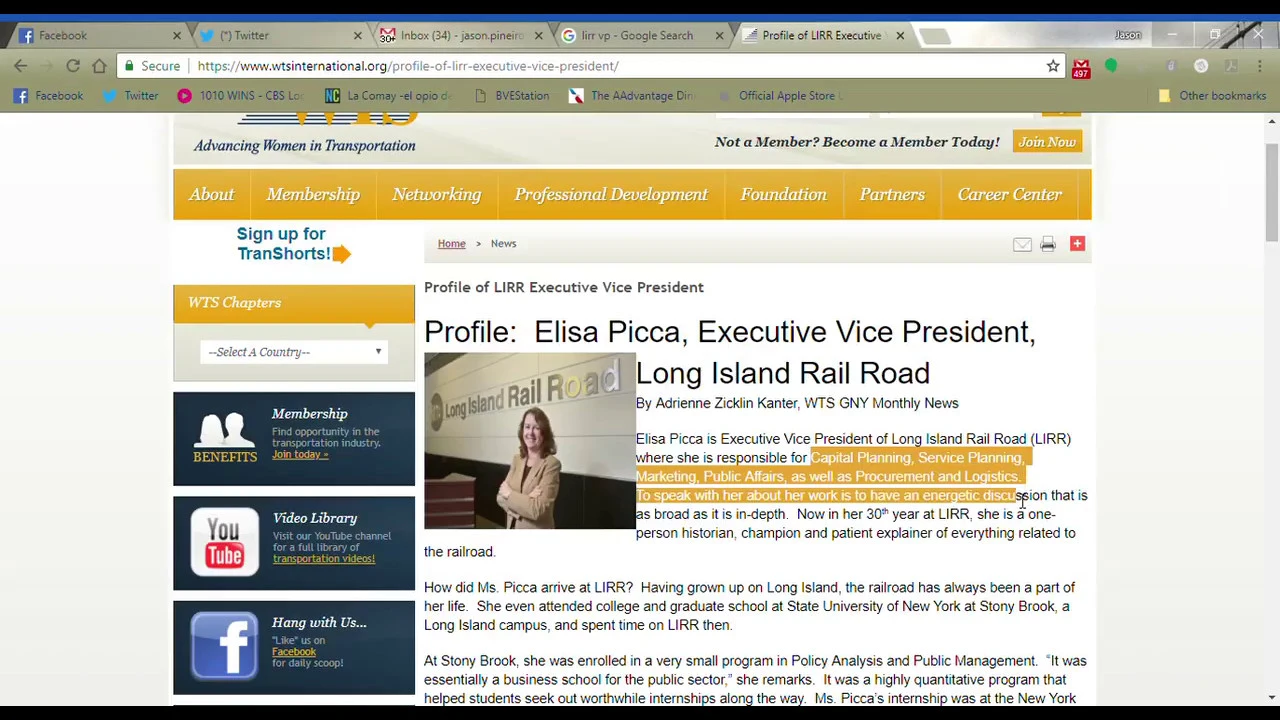Click the News breadcrumb text
Viewport: 1280px width, 720px height.
[503, 244]
